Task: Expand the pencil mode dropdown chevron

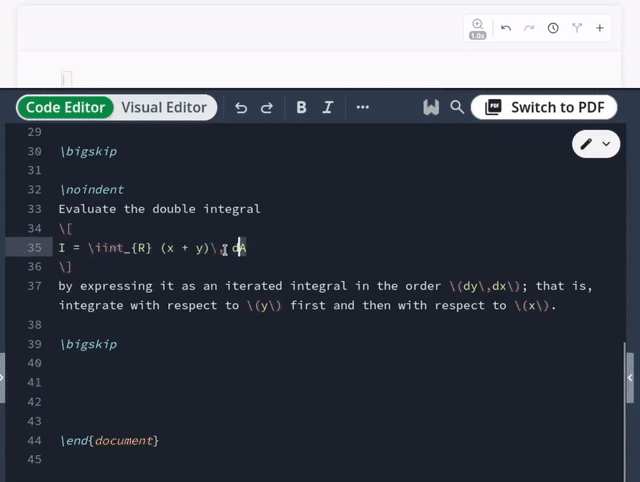Action: click(x=607, y=144)
